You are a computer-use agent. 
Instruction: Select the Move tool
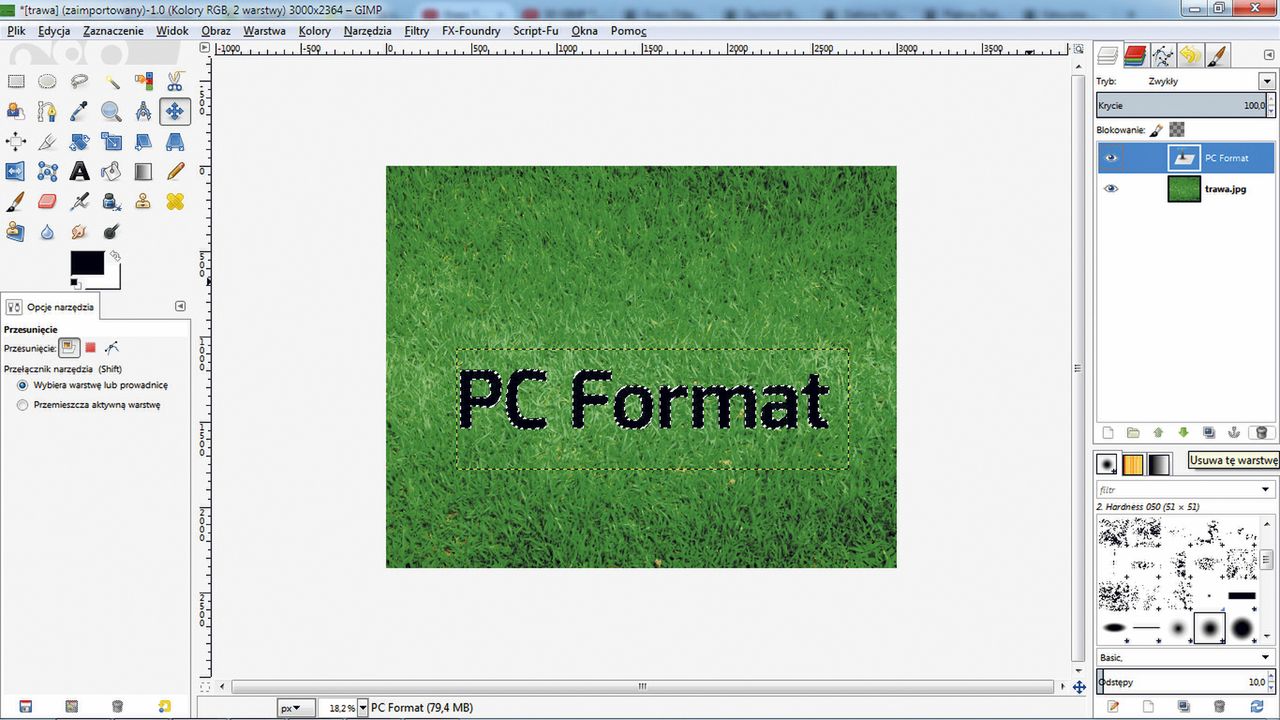point(175,112)
